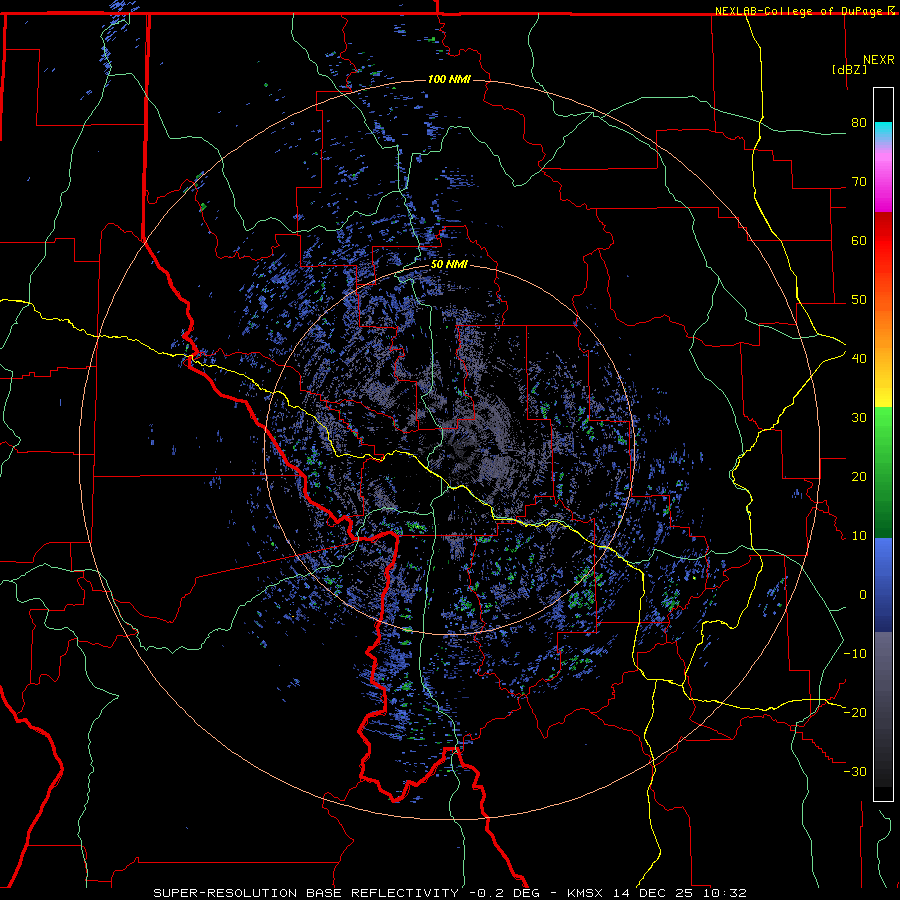Image resolution: width=900 pixels, height=900 pixels.
Task: Click the 50 value on the dBZ scale
Action: pyautogui.click(x=859, y=300)
